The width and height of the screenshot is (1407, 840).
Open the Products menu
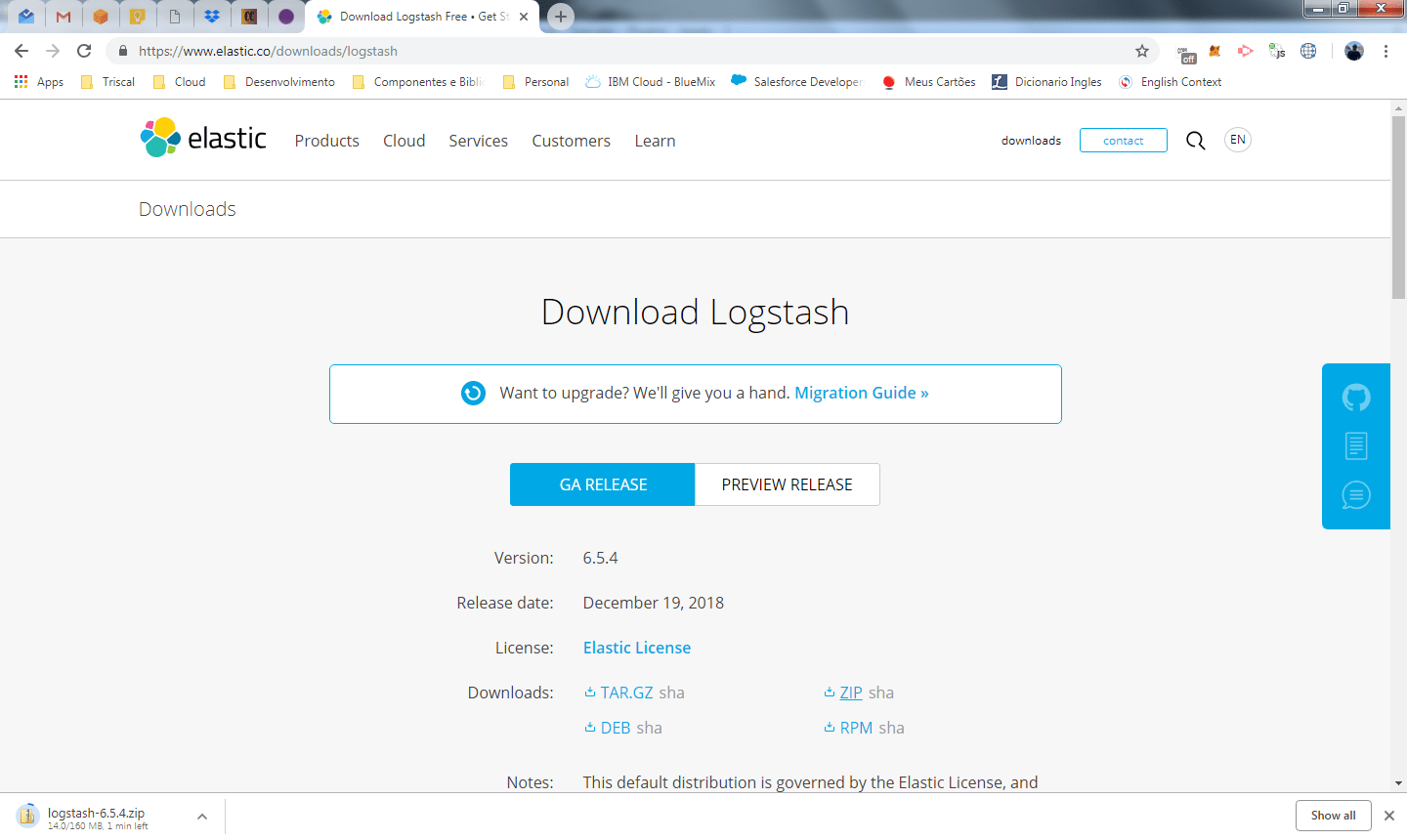pos(327,141)
